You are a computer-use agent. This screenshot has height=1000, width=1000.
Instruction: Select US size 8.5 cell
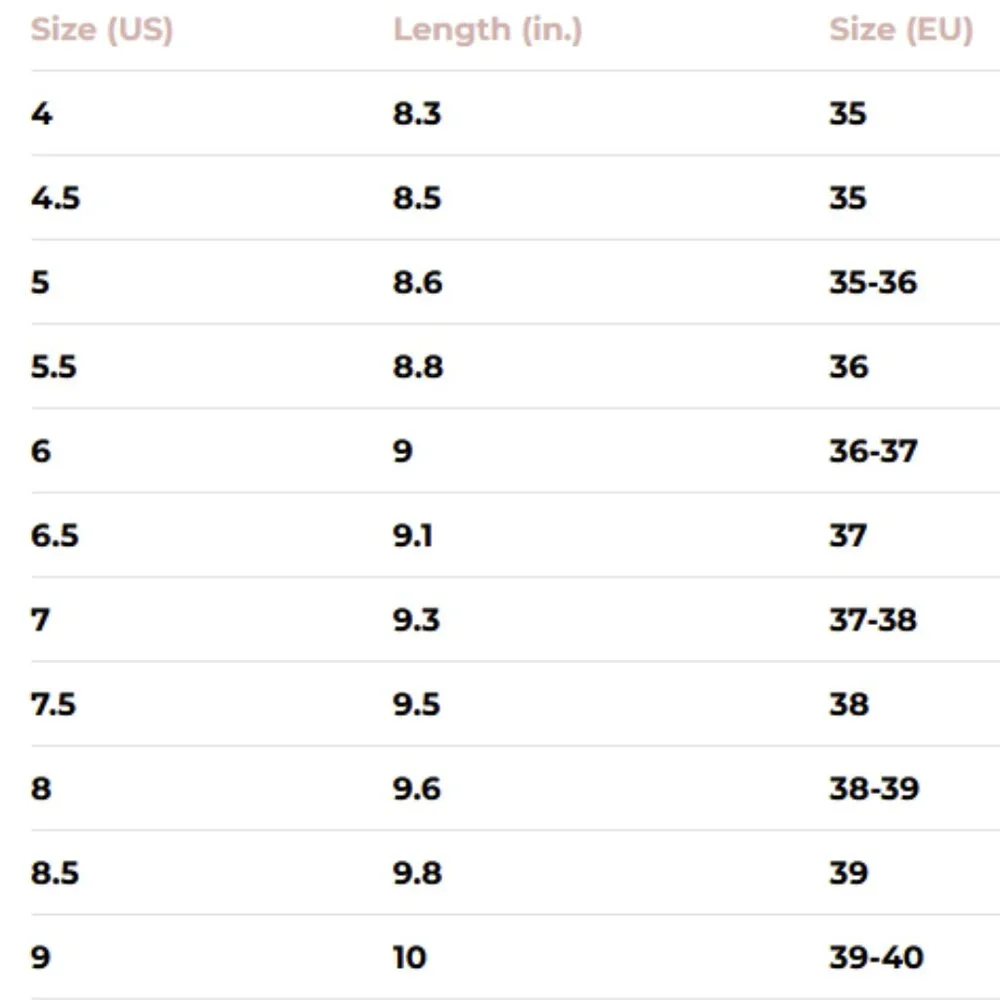(55, 872)
